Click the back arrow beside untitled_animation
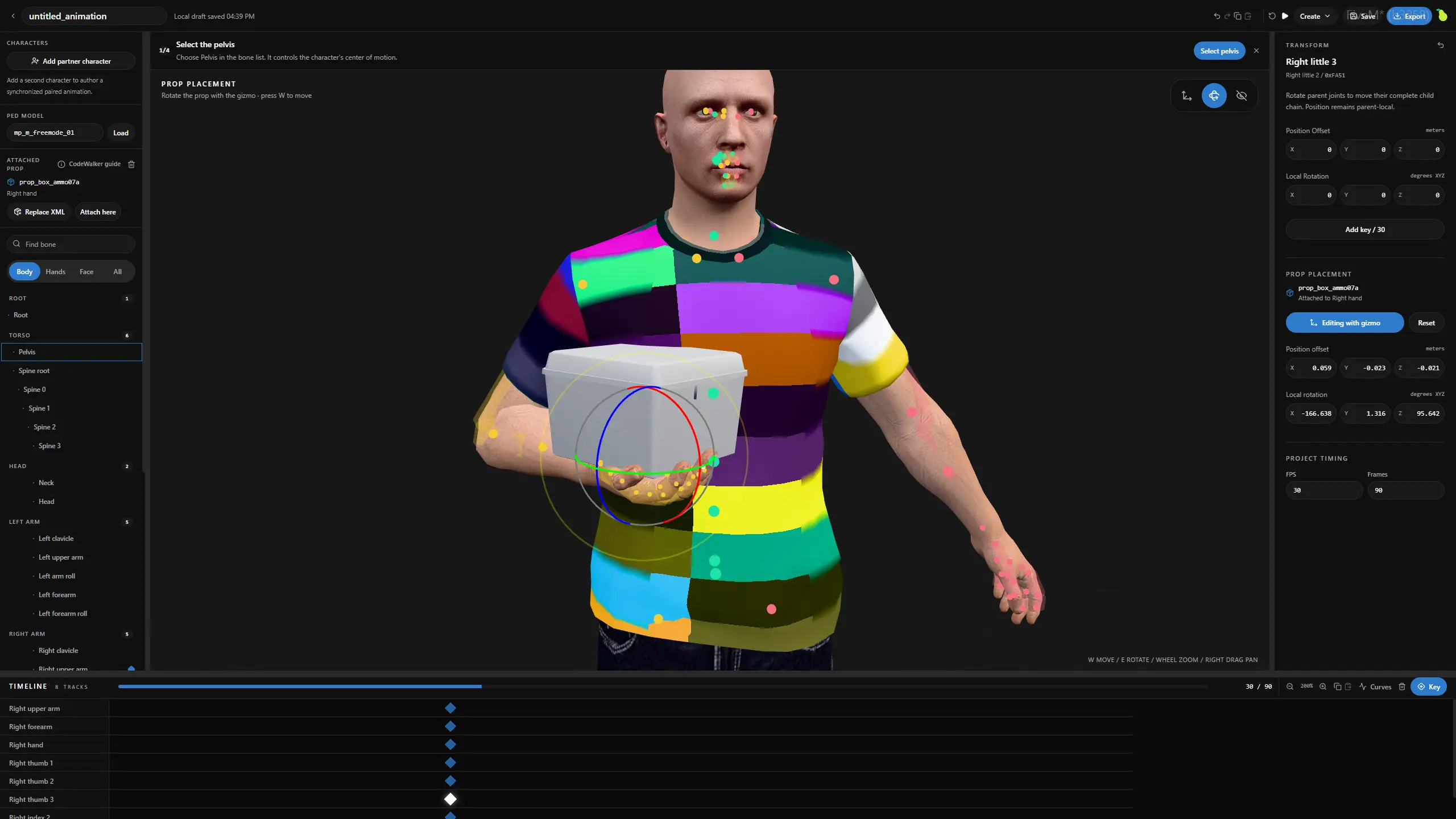Image resolution: width=1456 pixels, height=819 pixels. (13, 16)
